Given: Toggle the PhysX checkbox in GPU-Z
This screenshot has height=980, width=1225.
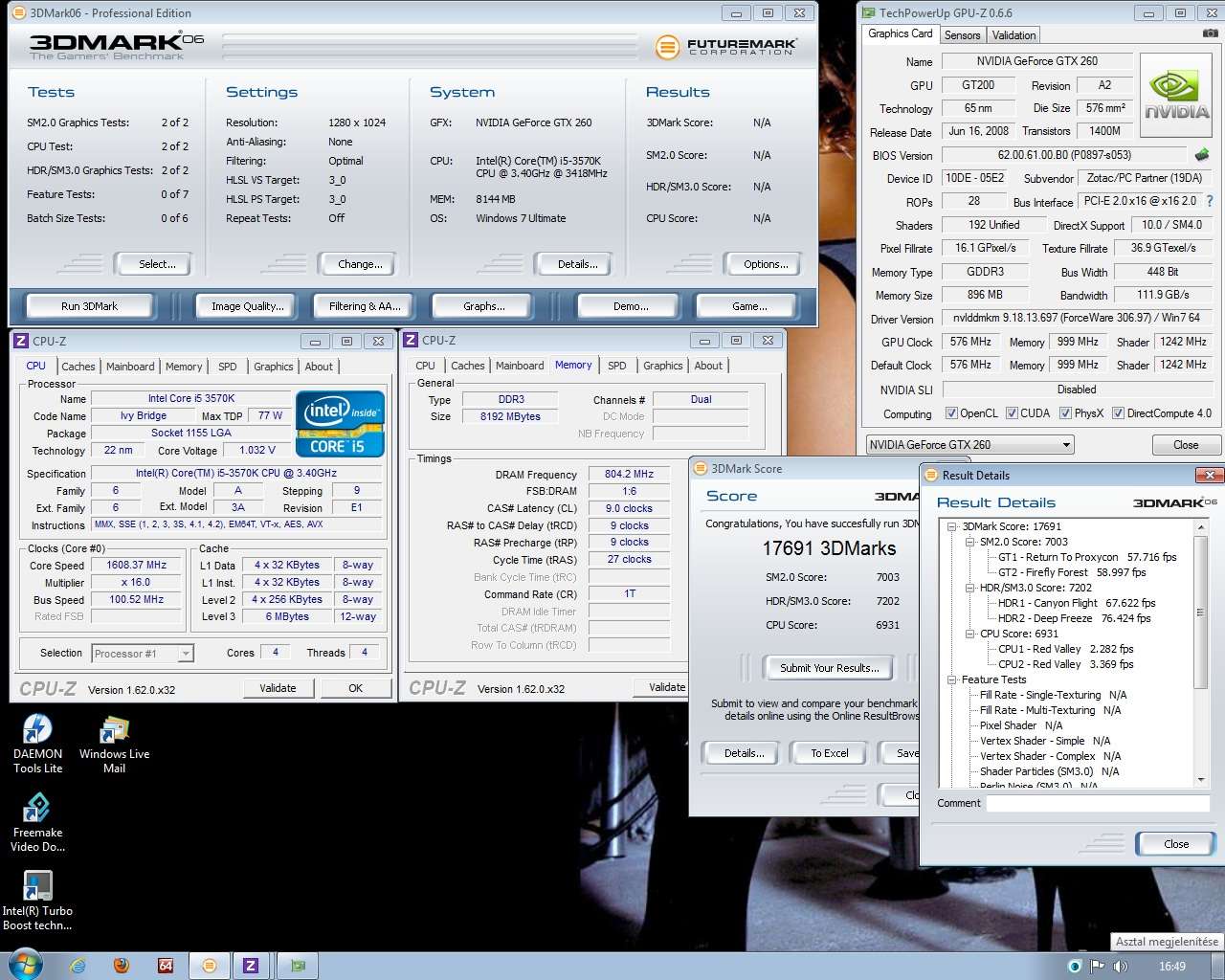Looking at the screenshot, I should coord(1065,413).
